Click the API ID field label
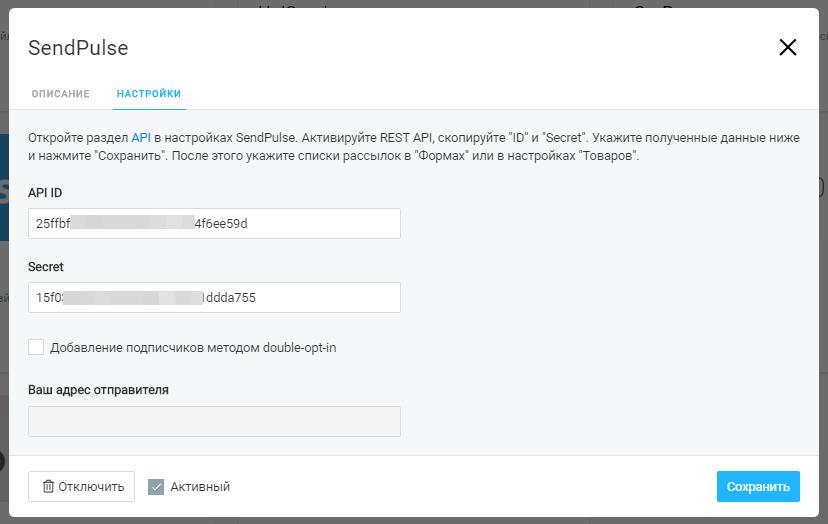The width and height of the screenshot is (828, 524). (x=45, y=193)
